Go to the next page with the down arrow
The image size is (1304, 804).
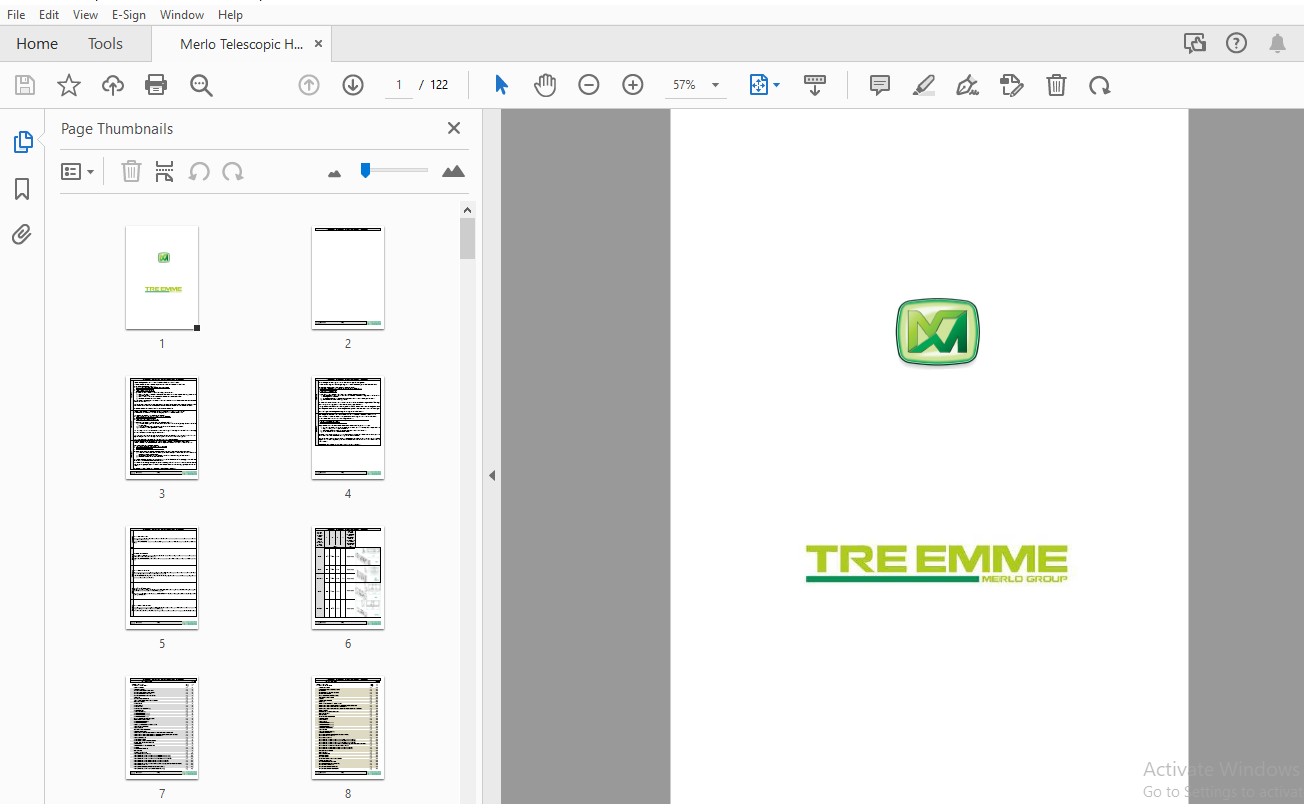[353, 85]
